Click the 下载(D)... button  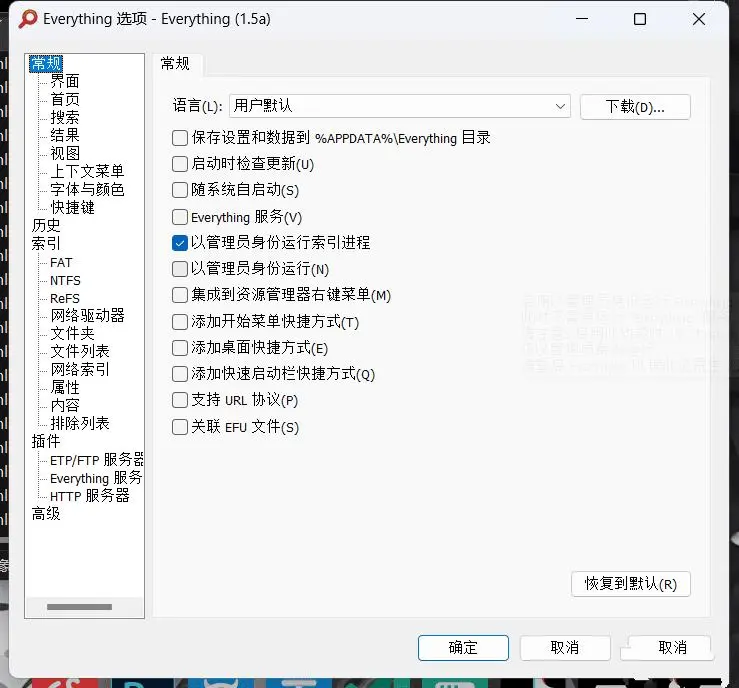pos(635,107)
